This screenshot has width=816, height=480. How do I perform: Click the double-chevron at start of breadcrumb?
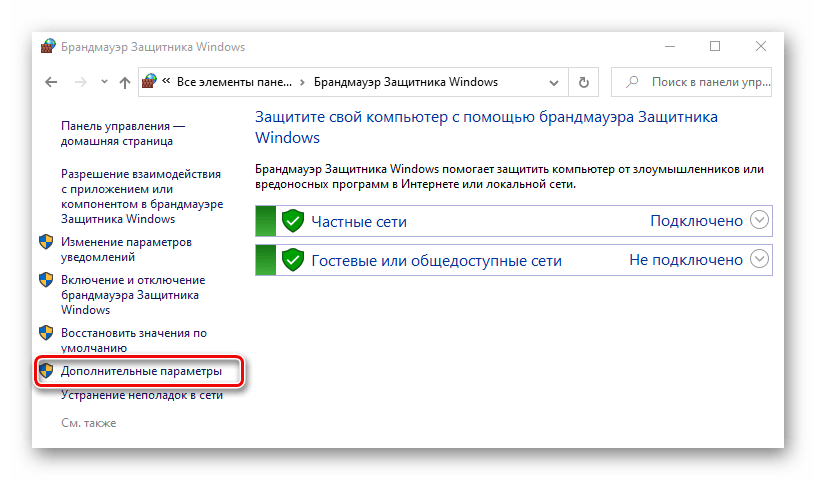point(166,81)
